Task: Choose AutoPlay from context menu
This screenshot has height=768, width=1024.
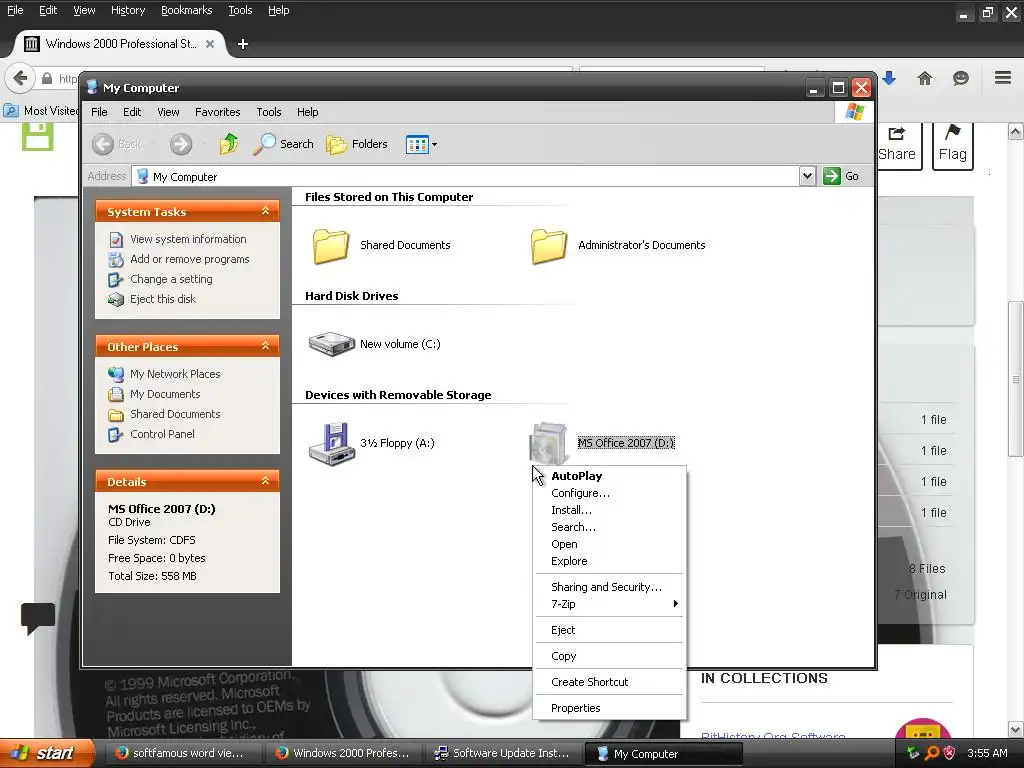Action: tap(609, 476)
